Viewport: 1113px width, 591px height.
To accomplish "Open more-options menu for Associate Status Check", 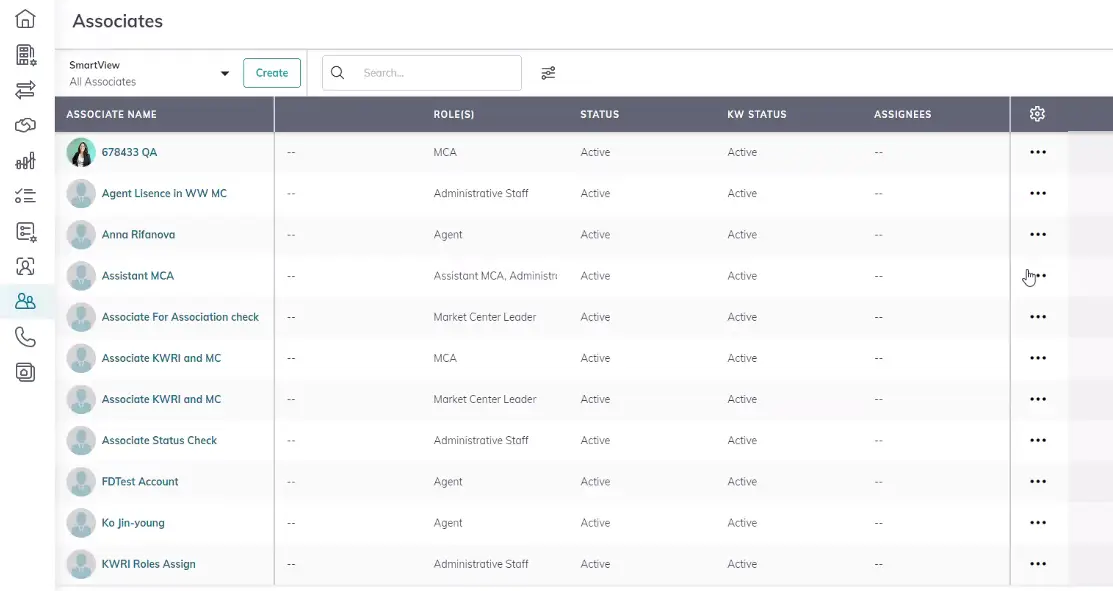I will coord(1038,440).
